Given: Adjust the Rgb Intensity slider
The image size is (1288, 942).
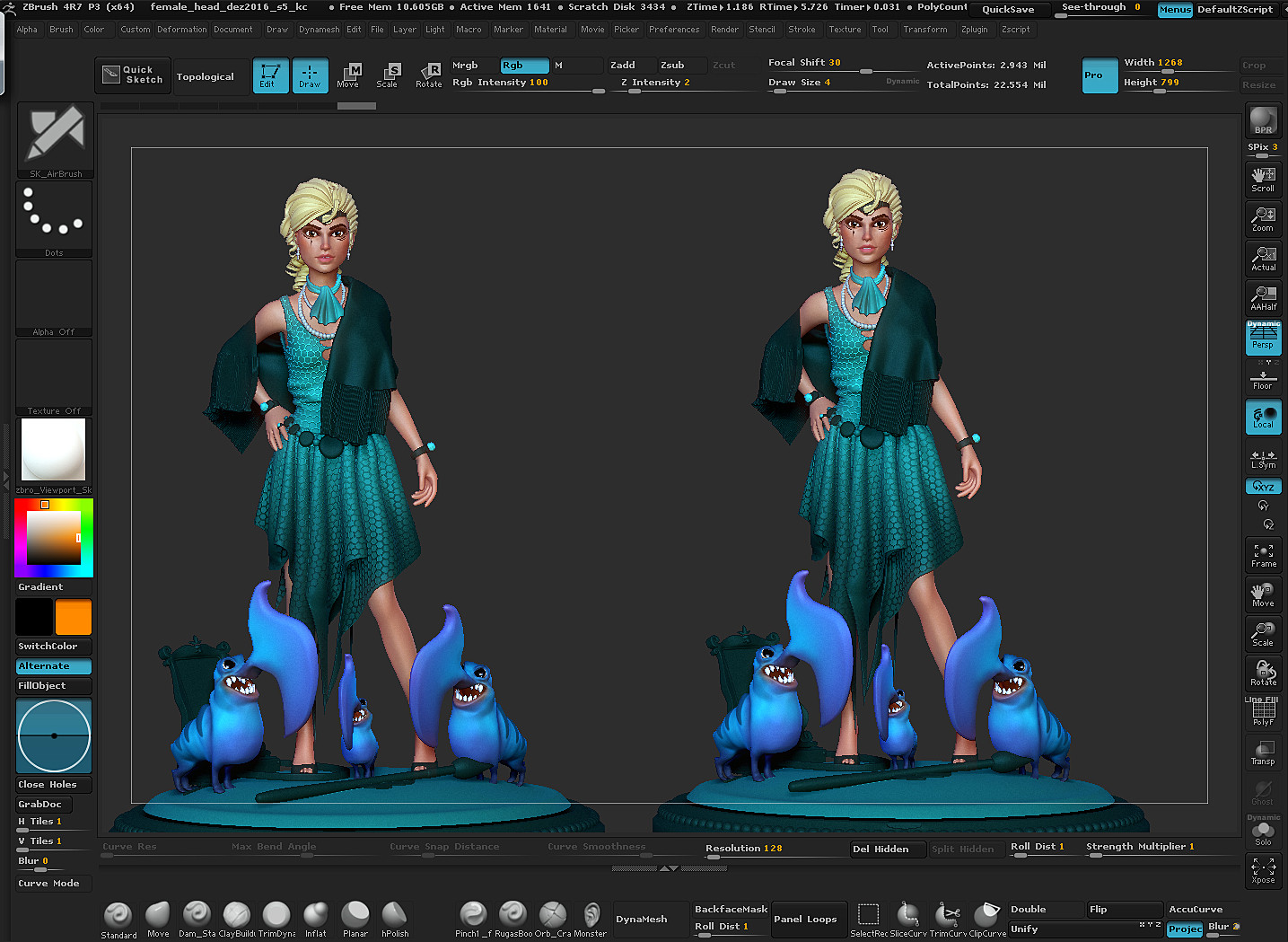Looking at the screenshot, I should point(528,84).
